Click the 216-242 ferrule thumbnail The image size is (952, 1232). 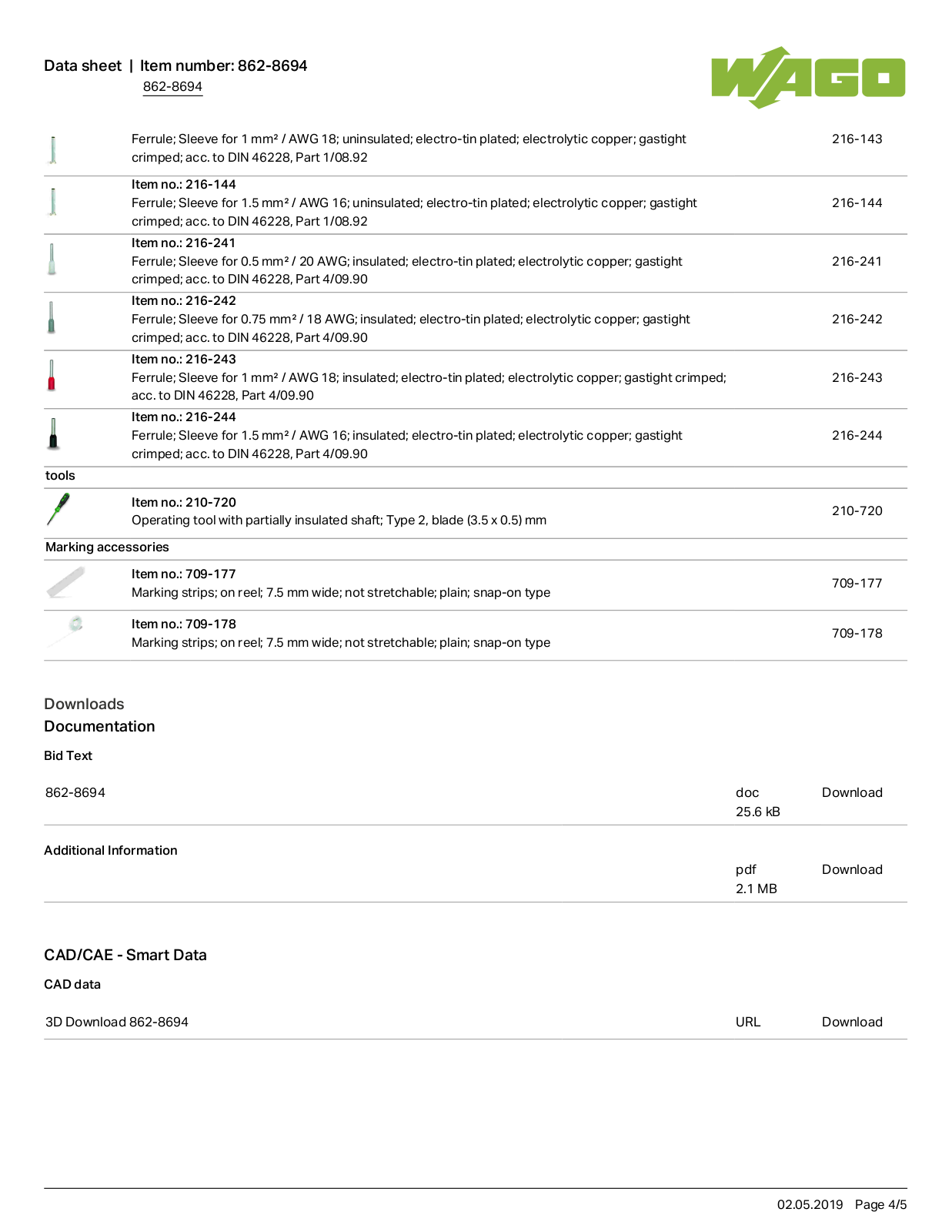[x=52, y=317]
